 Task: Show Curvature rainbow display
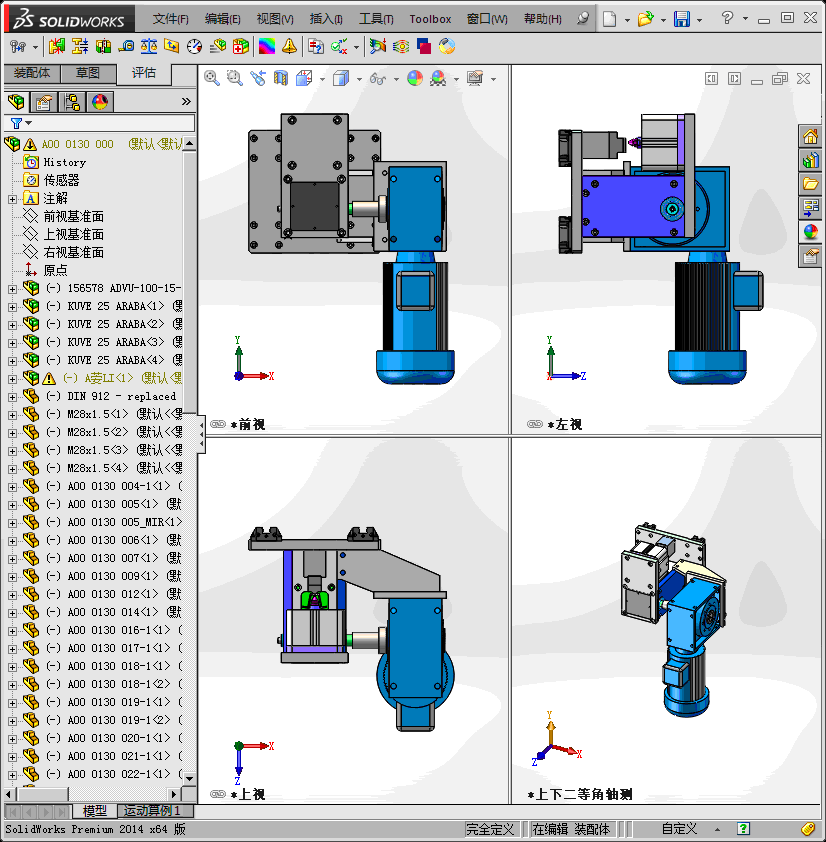pyautogui.click(x=267, y=47)
